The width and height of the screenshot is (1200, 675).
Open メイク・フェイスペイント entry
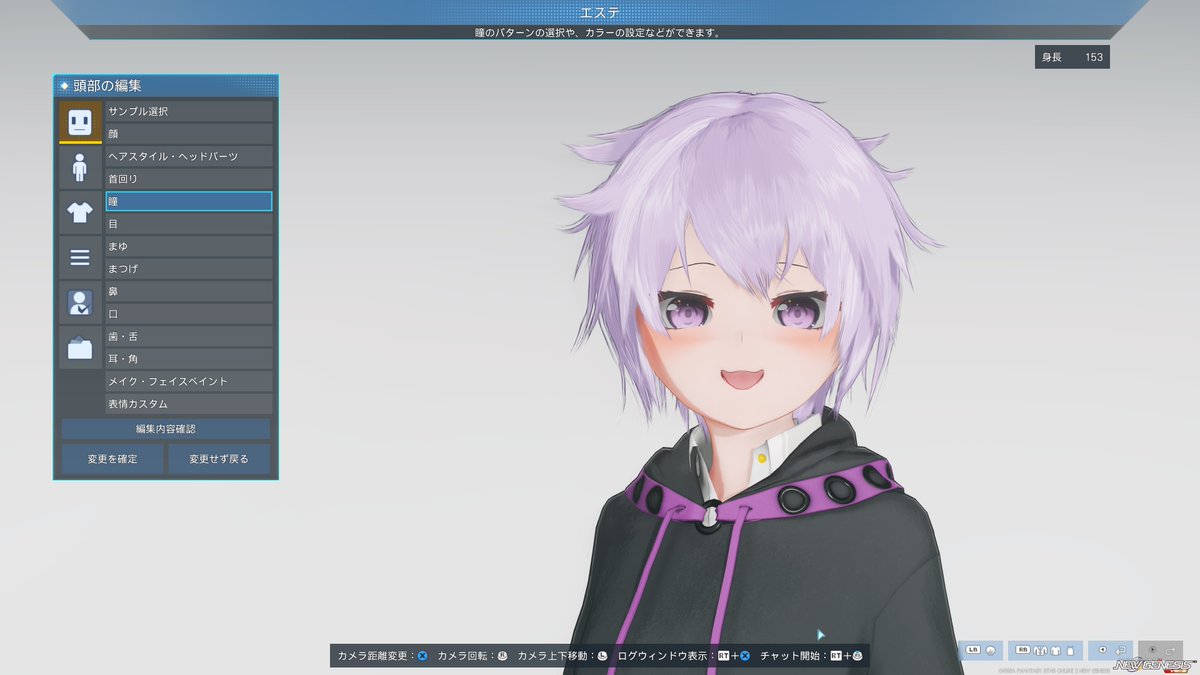[189, 381]
